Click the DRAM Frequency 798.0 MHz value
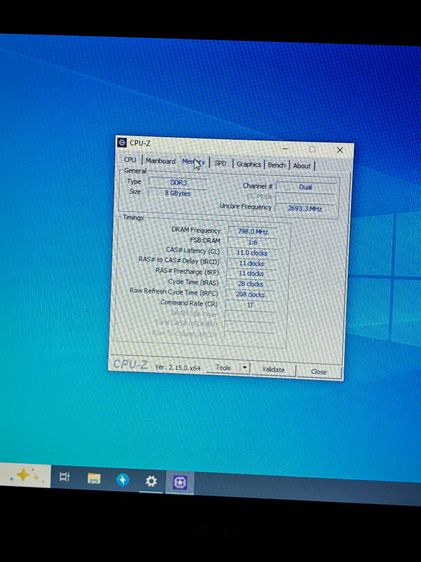421x562 pixels. click(x=253, y=232)
